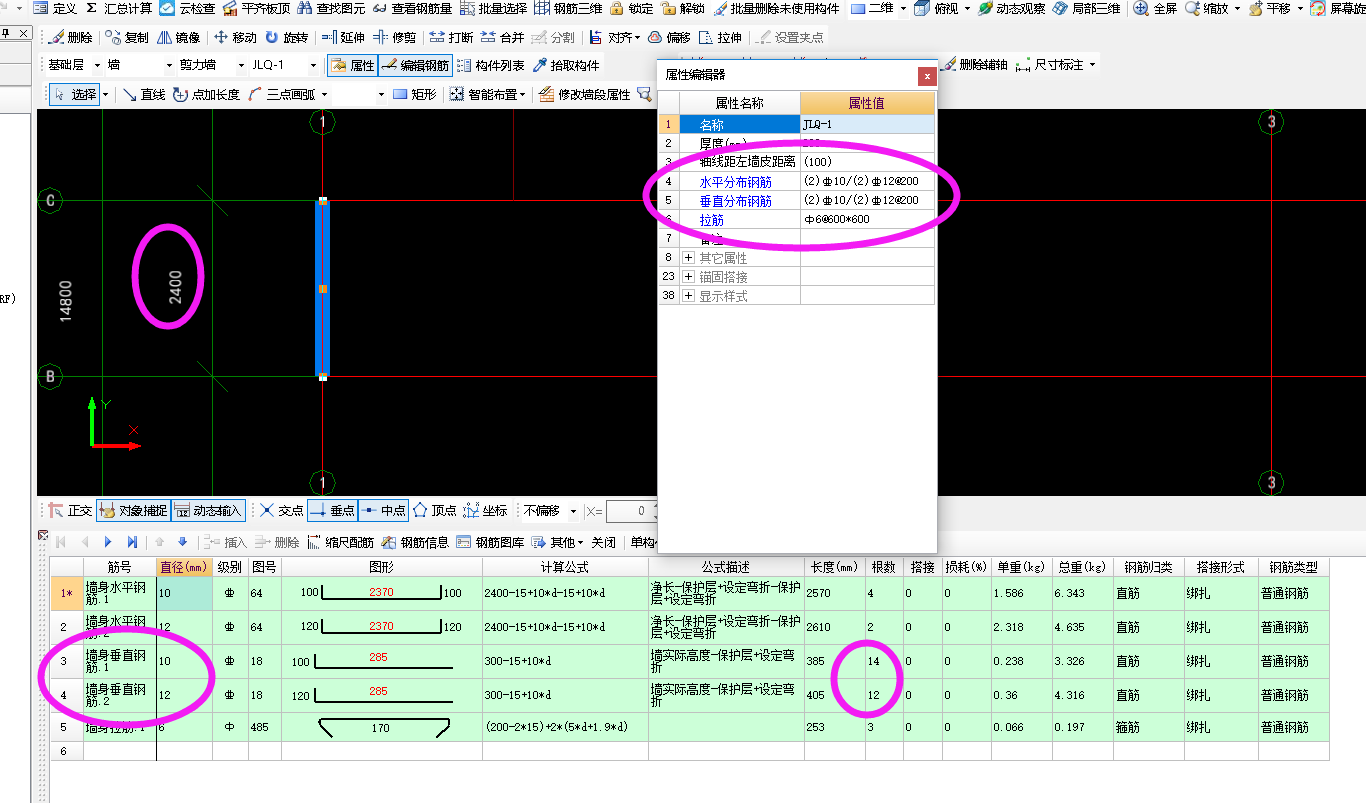Click 延伸 extend tool

pos(343,38)
